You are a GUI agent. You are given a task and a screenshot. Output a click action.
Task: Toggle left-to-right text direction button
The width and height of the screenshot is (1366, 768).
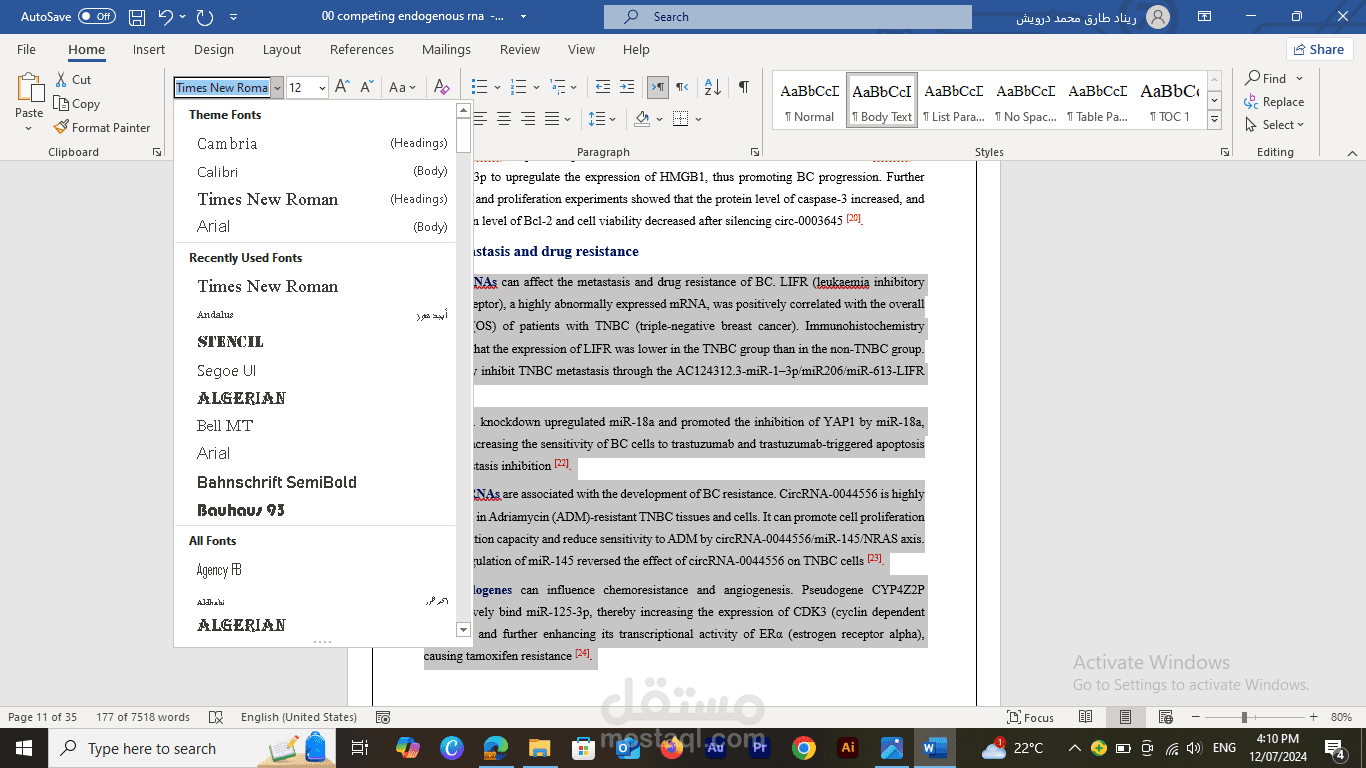point(658,87)
